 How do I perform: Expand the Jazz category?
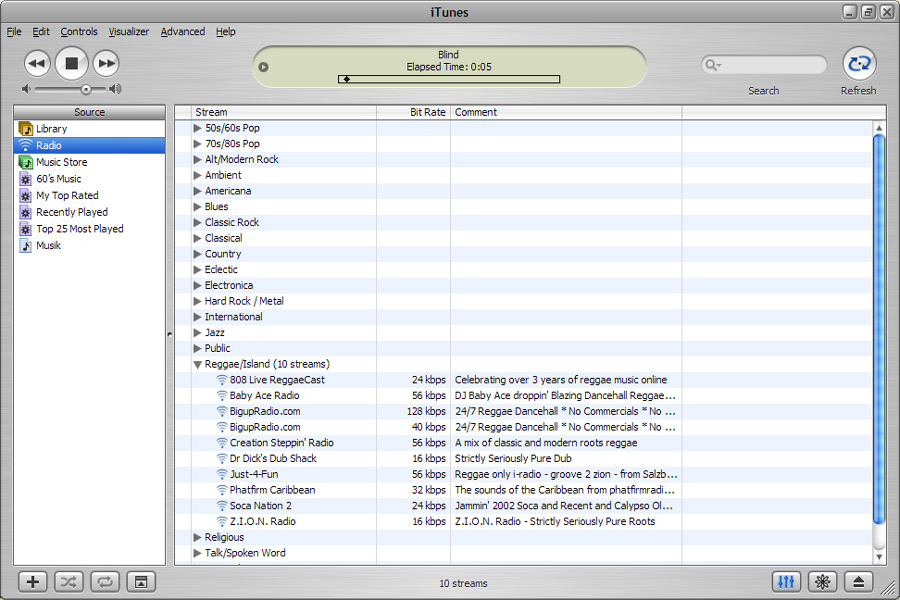[197, 332]
